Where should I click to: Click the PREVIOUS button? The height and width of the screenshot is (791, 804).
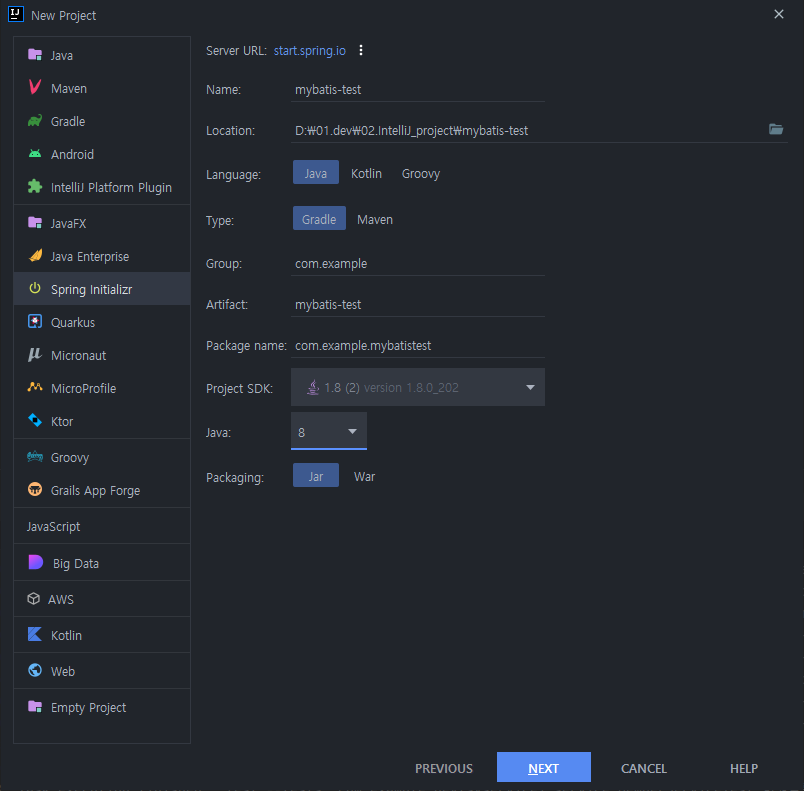point(444,768)
